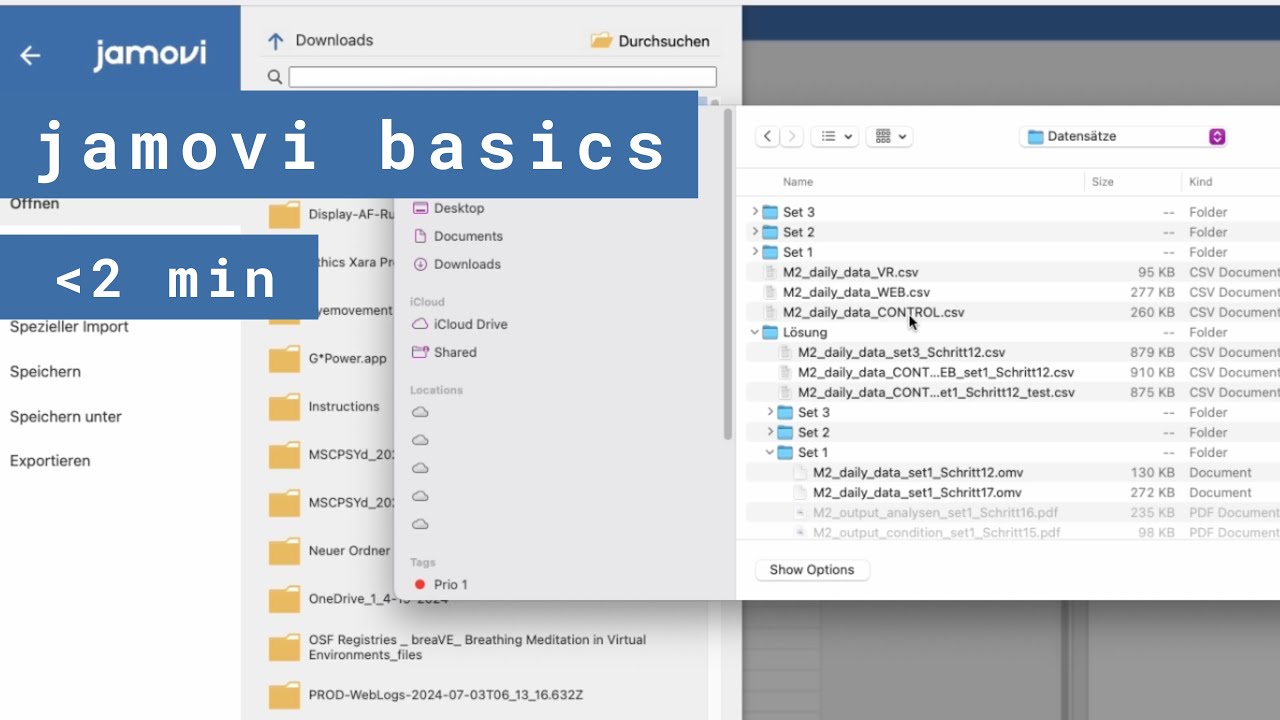The height and width of the screenshot is (720, 1280).
Task: Select Speichern menu entry
Action: coord(45,371)
